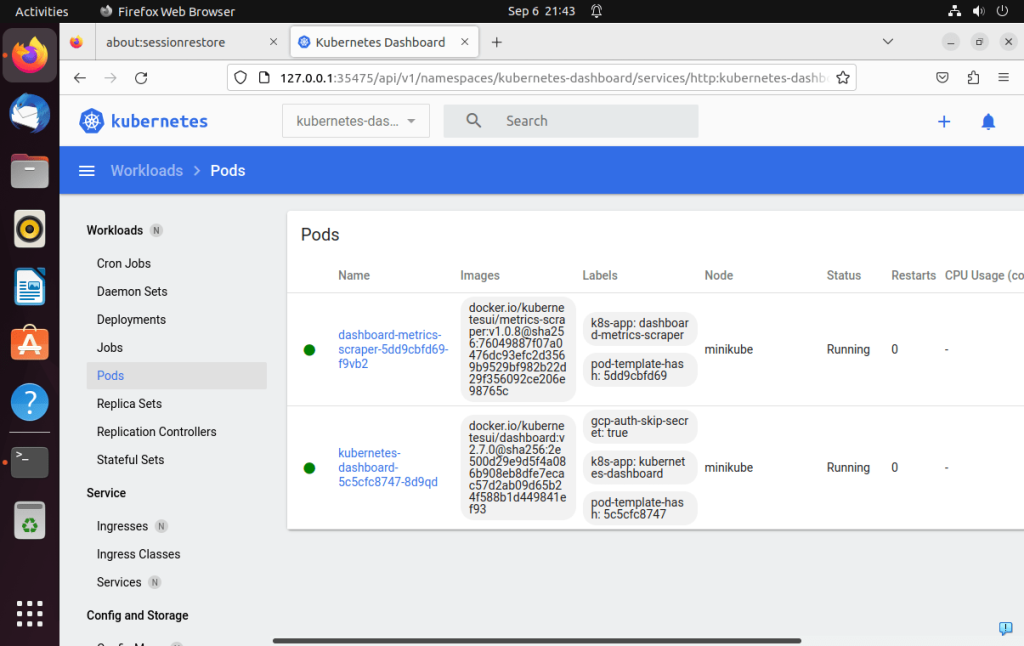
Task: Bookmark this page with star icon
Action: [843, 78]
